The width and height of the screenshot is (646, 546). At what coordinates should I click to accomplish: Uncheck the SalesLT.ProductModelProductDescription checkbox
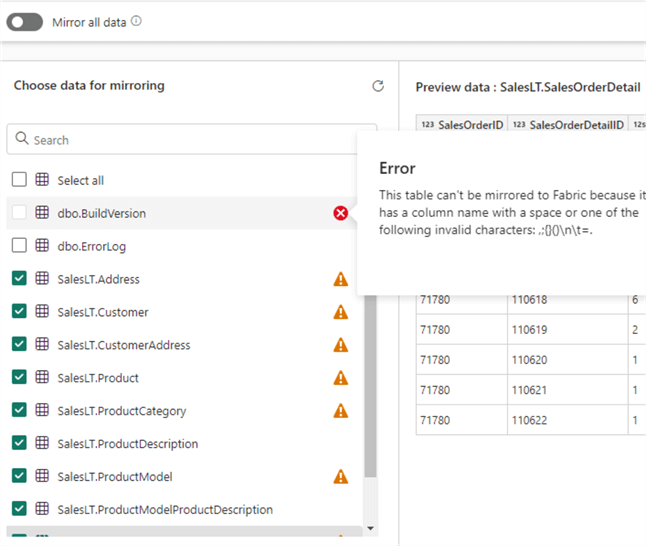click(19, 509)
